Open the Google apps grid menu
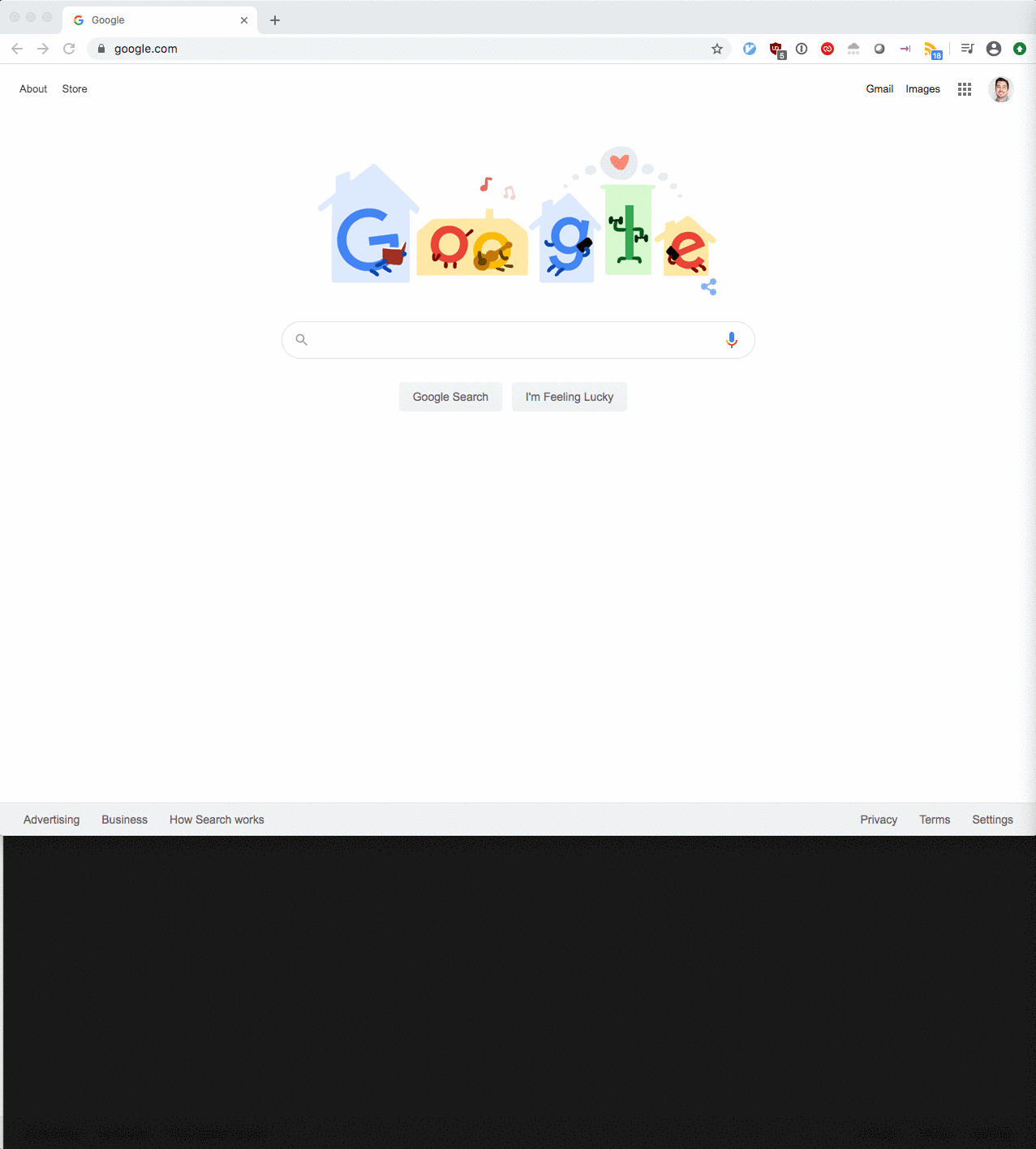This screenshot has height=1149, width=1036. pyautogui.click(x=964, y=89)
